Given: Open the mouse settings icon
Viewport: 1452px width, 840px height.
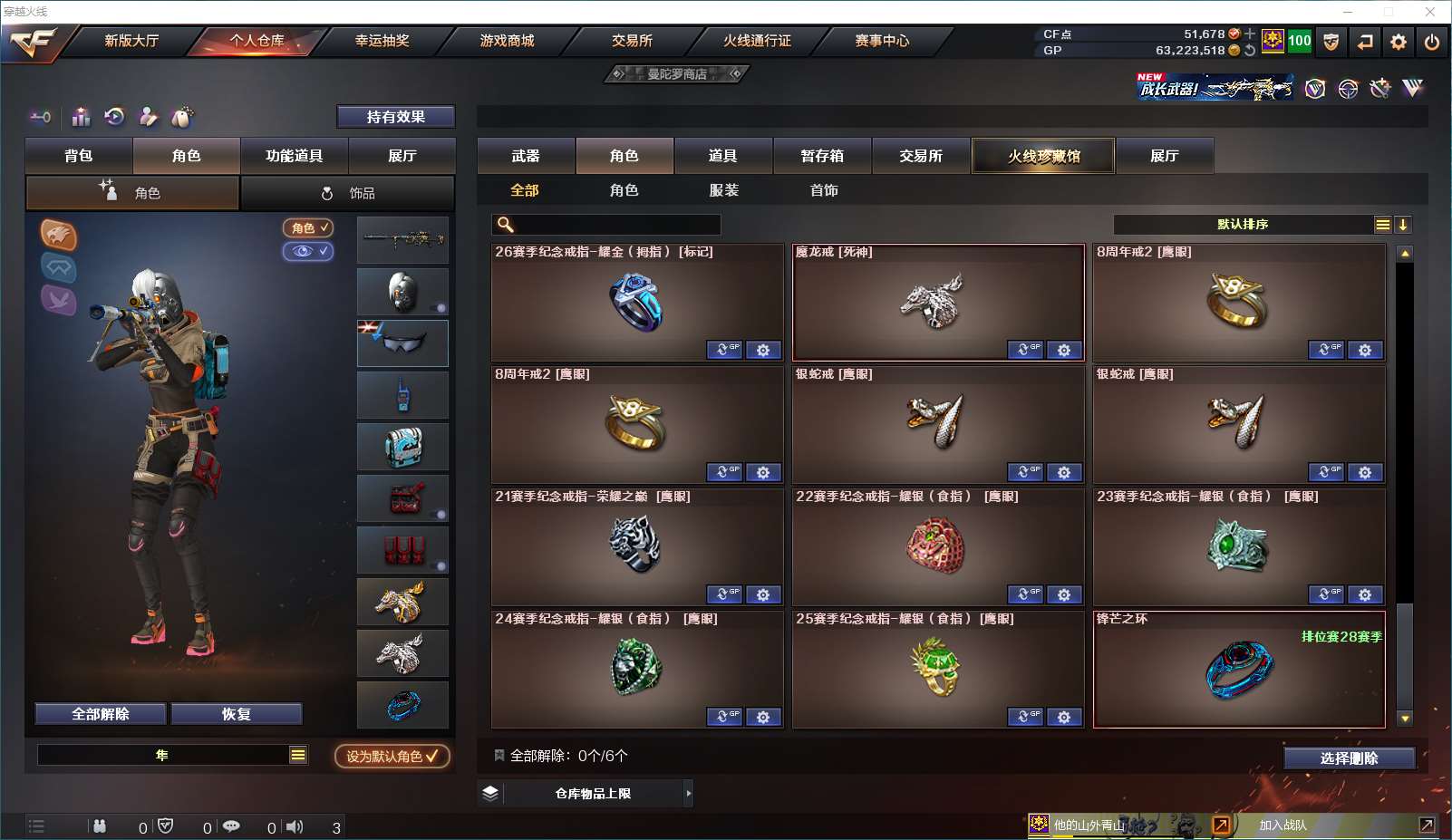Looking at the screenshot, I should (x=182, y=117).
